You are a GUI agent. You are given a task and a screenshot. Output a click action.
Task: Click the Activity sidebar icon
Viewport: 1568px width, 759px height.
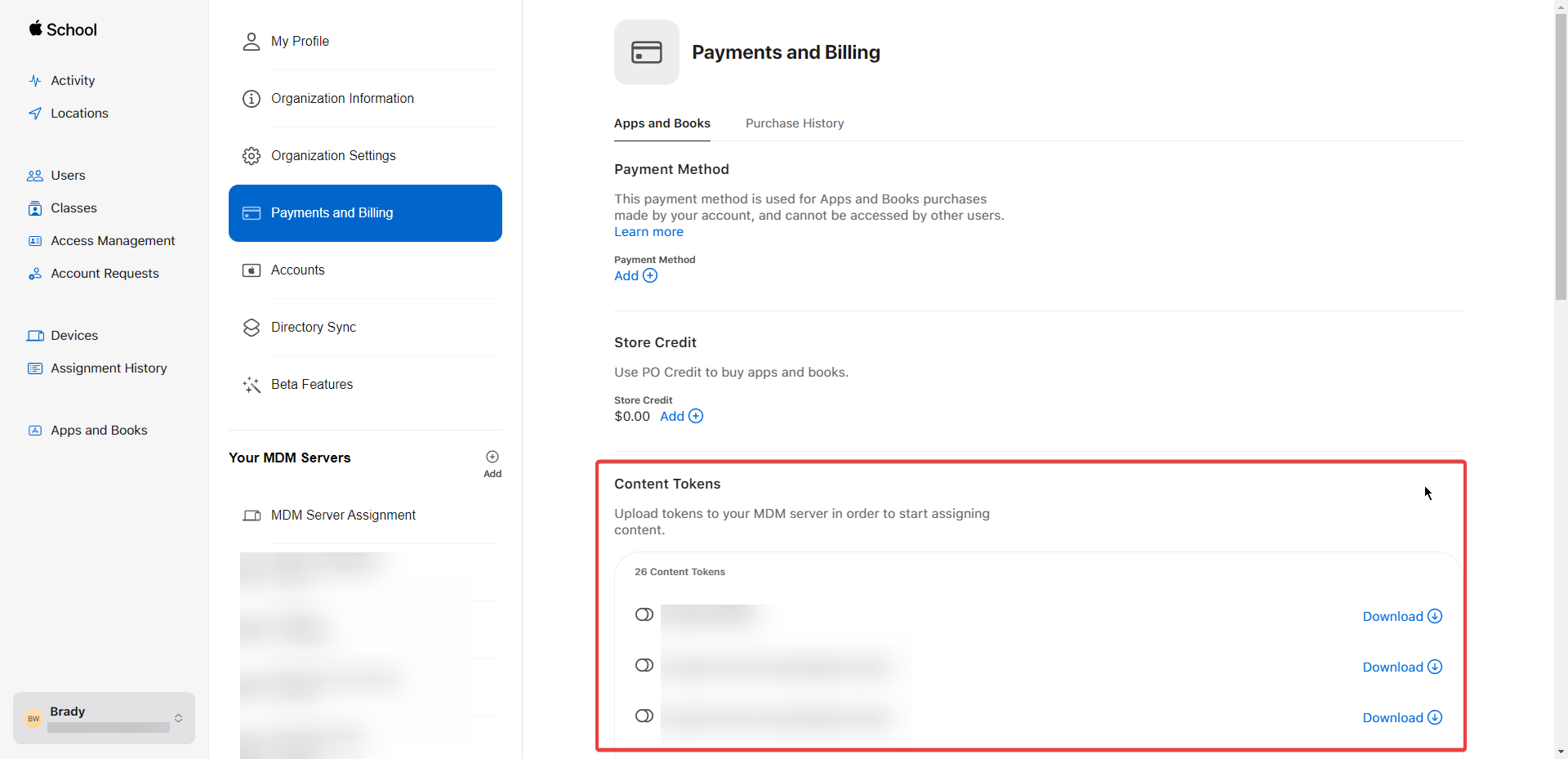(x=34, y=80)
